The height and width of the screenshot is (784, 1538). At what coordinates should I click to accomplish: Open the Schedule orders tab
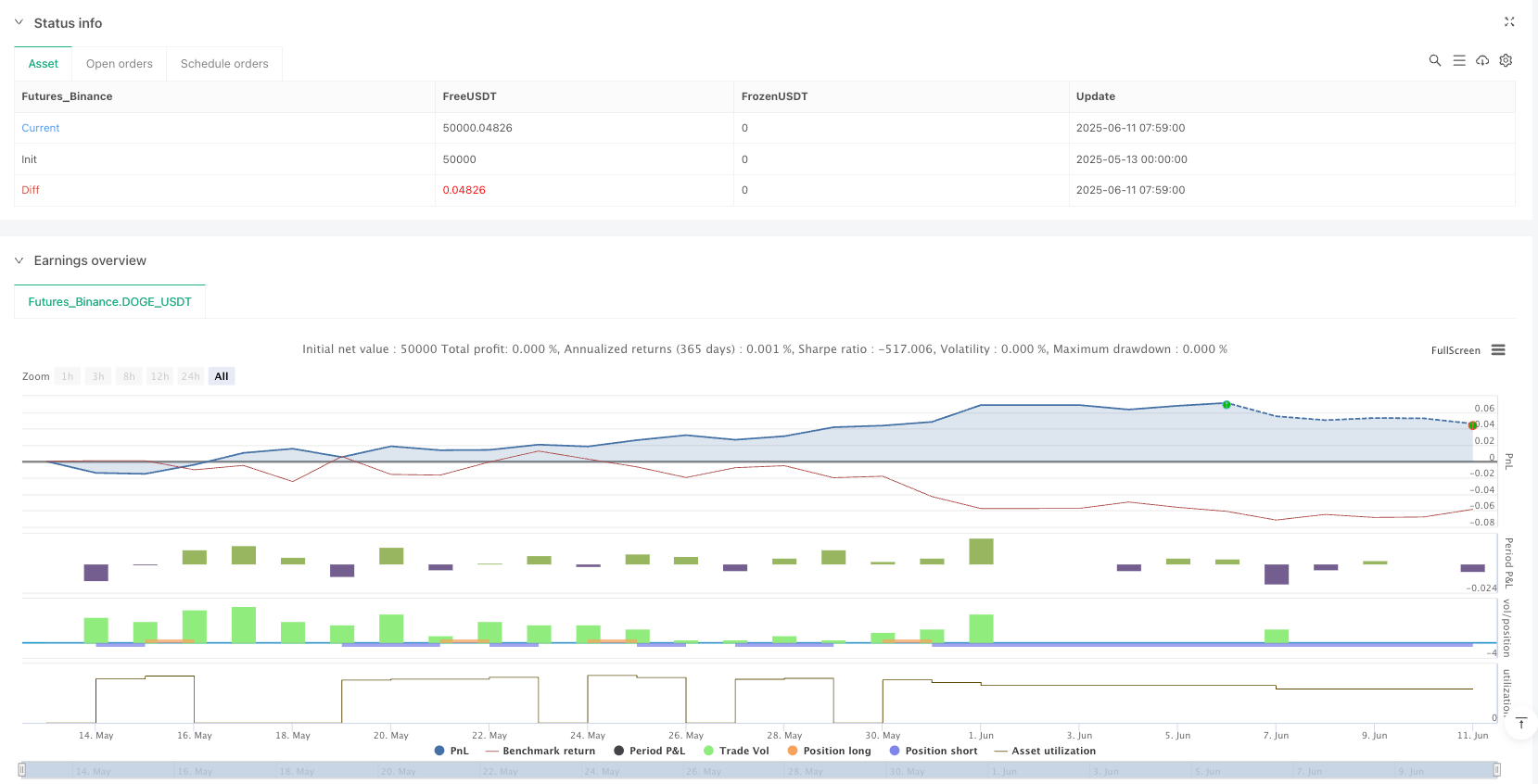[x=224, y=64]
